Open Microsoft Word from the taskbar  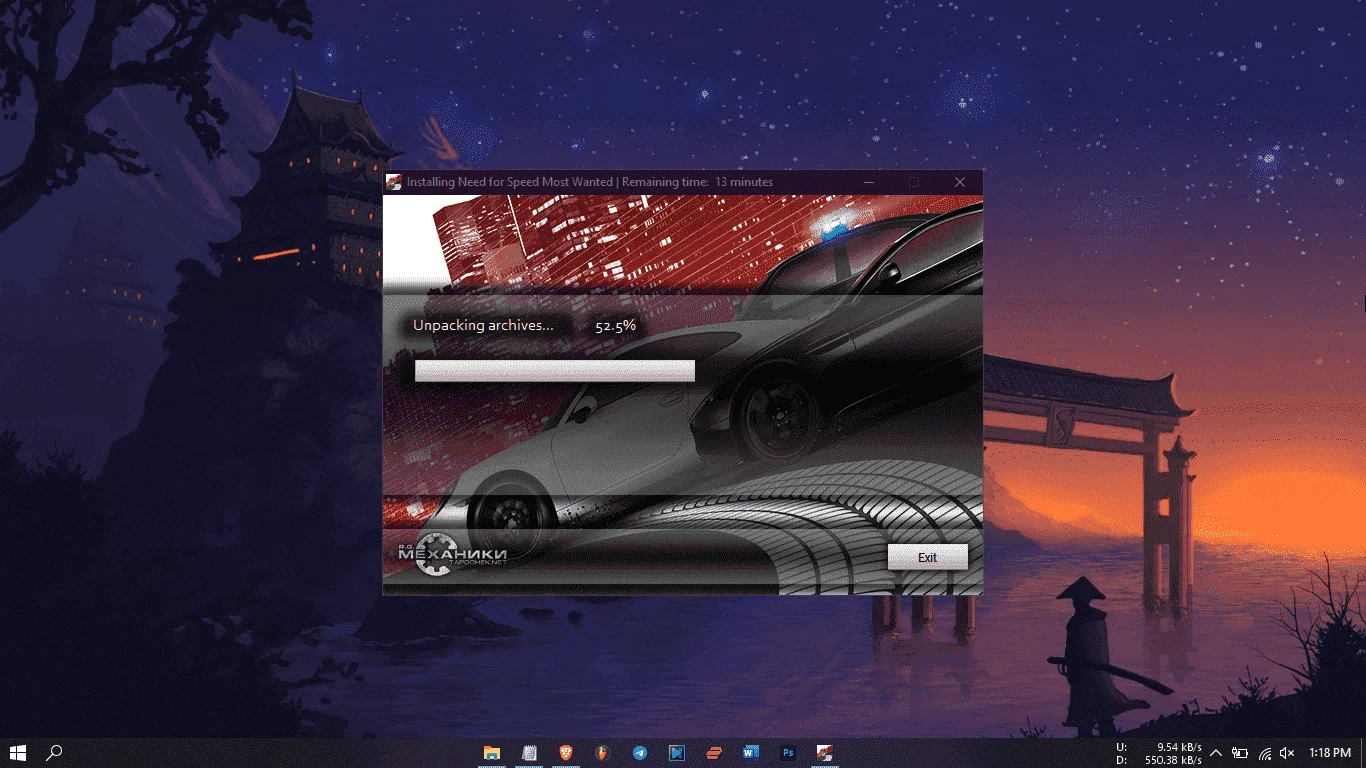pos(751,753)
